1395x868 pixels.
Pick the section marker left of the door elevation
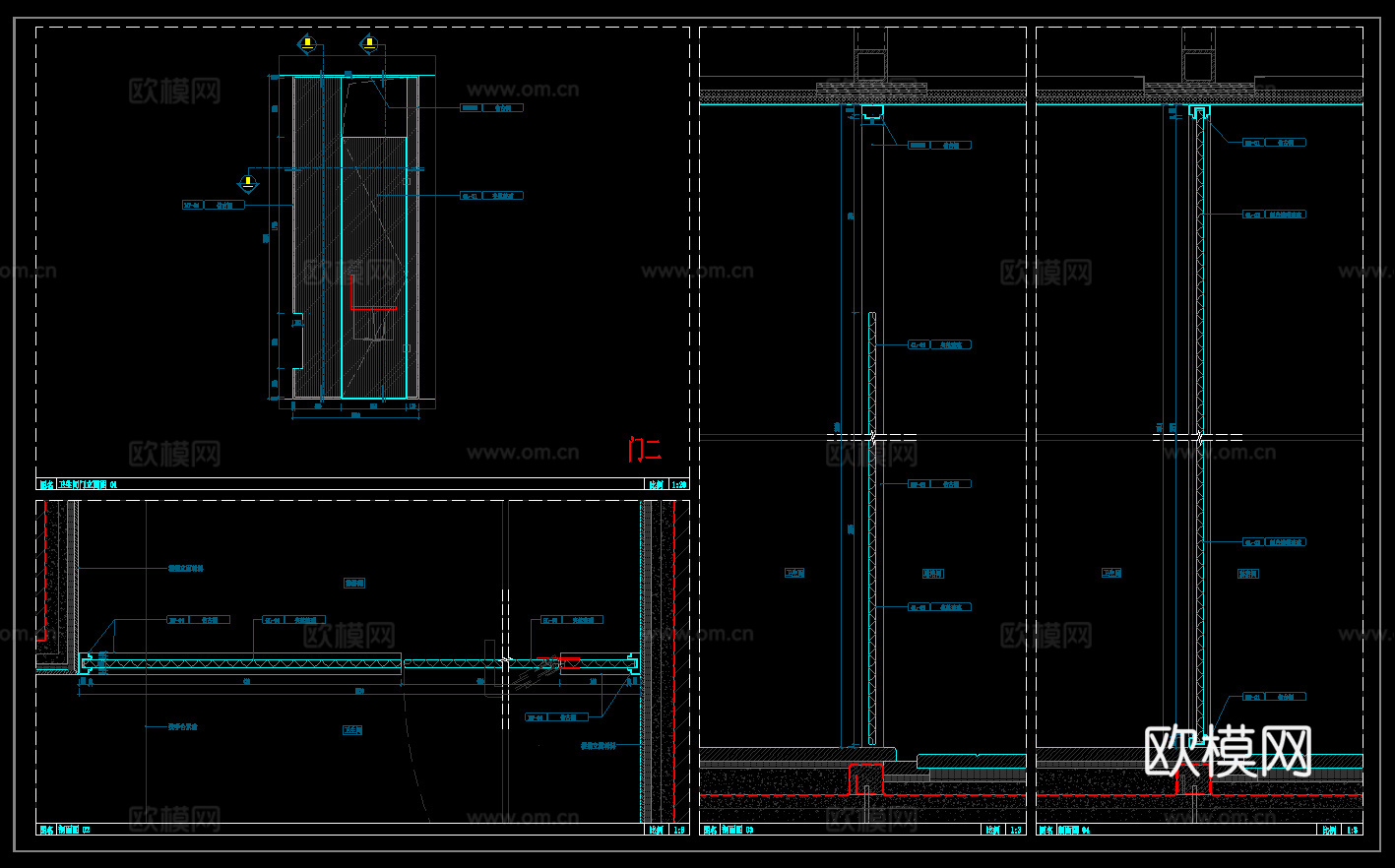[248, 182]
